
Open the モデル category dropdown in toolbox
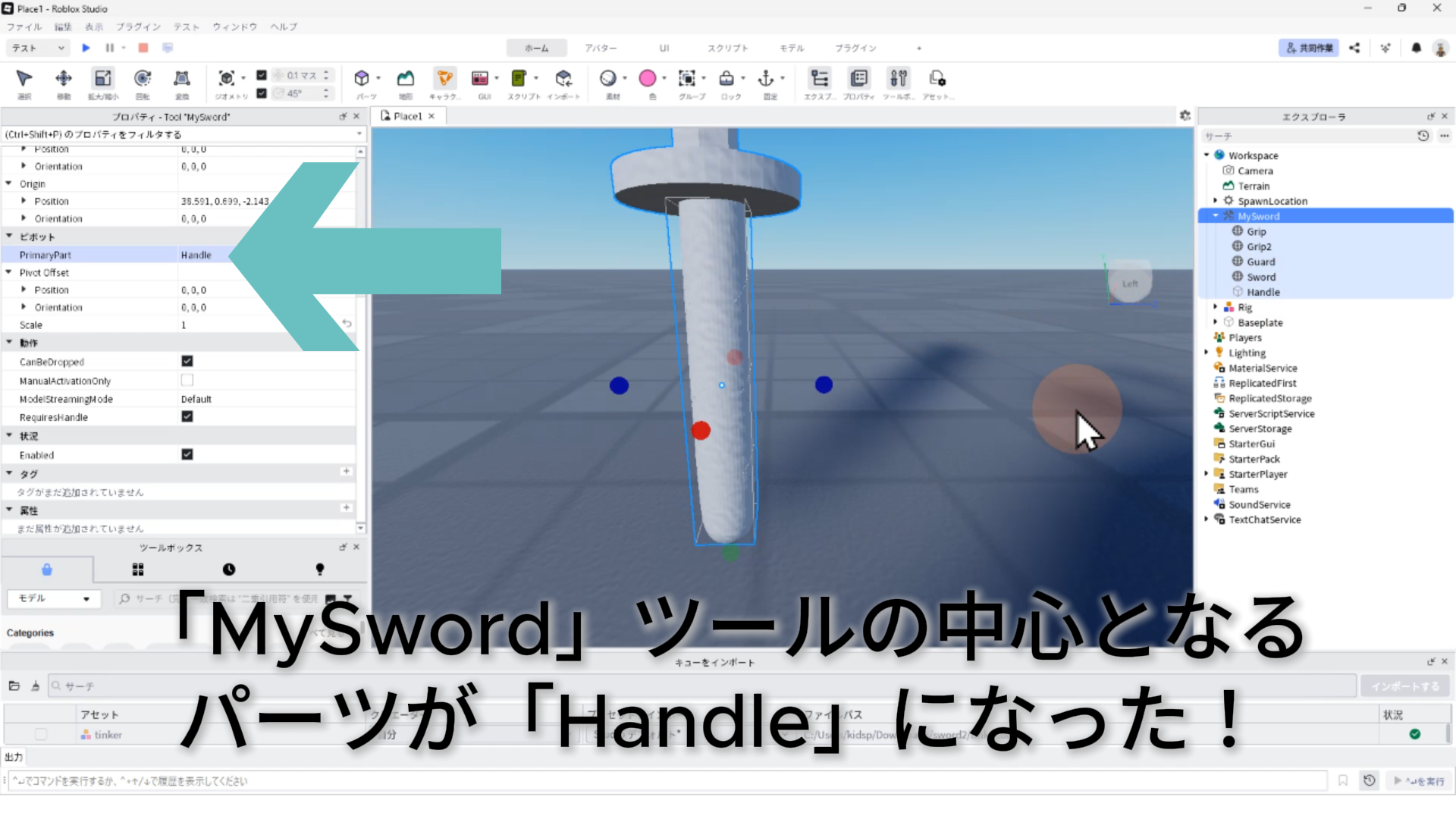tap(53, 598)
